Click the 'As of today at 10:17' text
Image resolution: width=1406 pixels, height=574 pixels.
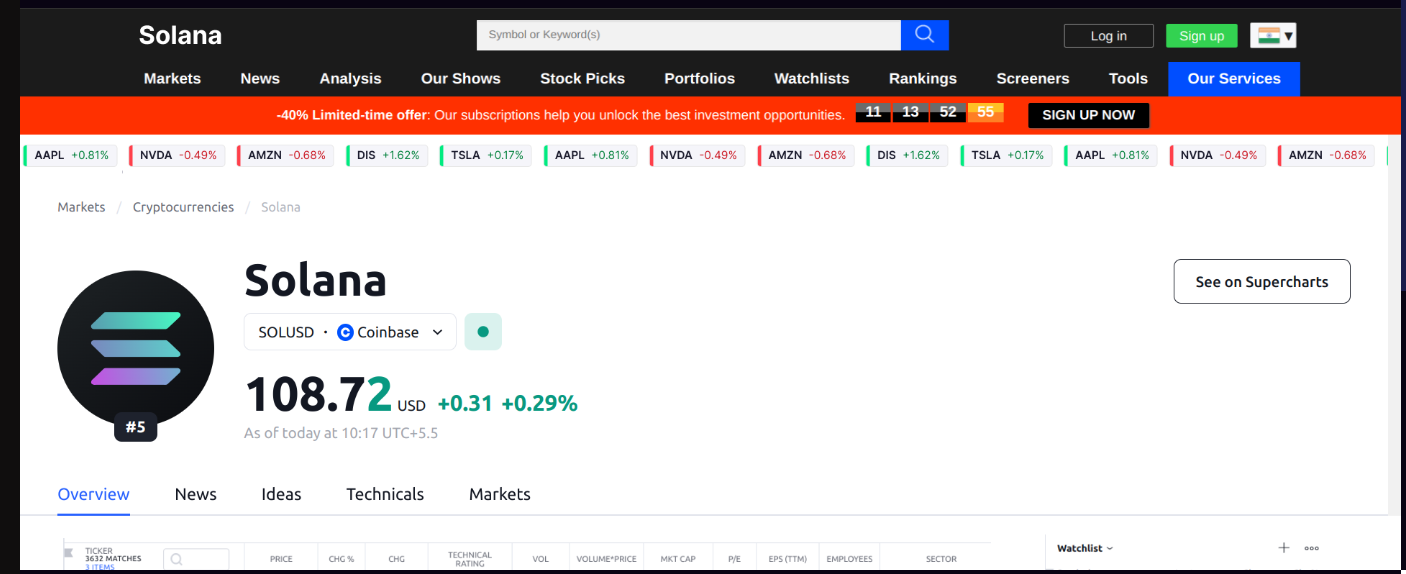(341, 433)
